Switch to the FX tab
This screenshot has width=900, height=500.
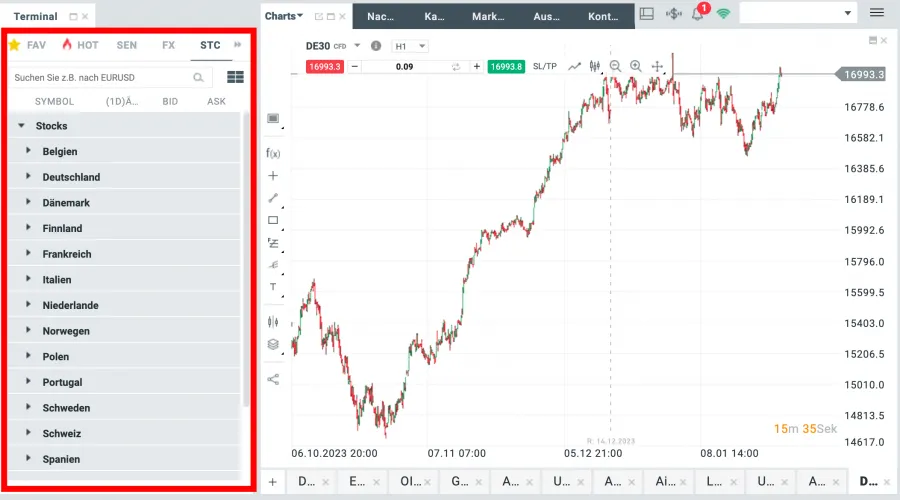click(x=168, y=45)
